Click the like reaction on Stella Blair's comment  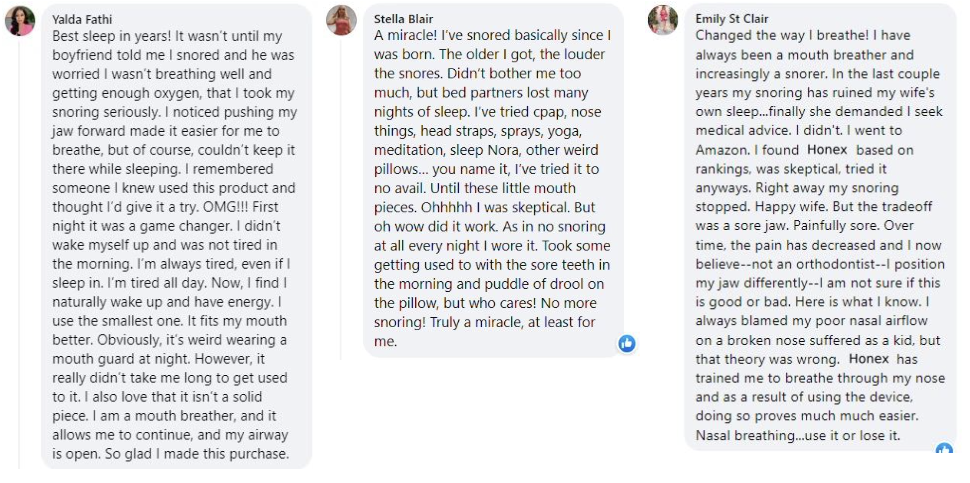coord(627,343)
